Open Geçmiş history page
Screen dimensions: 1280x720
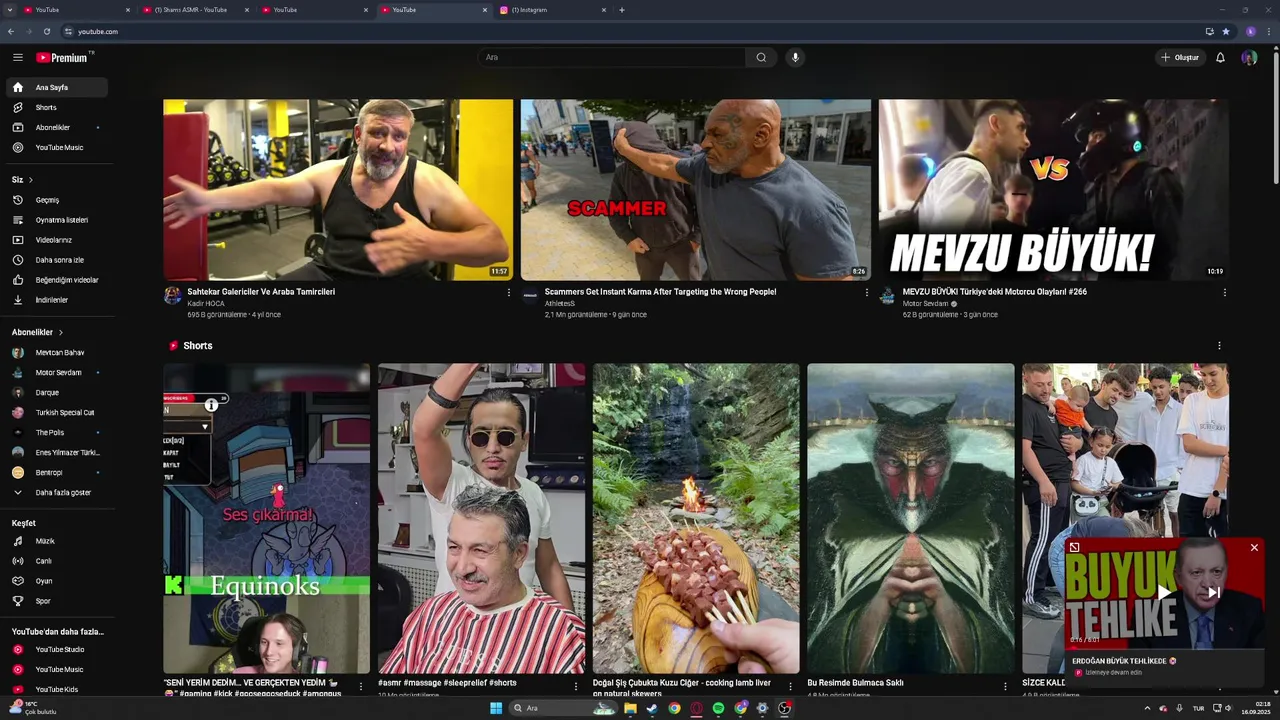[59, 200]
